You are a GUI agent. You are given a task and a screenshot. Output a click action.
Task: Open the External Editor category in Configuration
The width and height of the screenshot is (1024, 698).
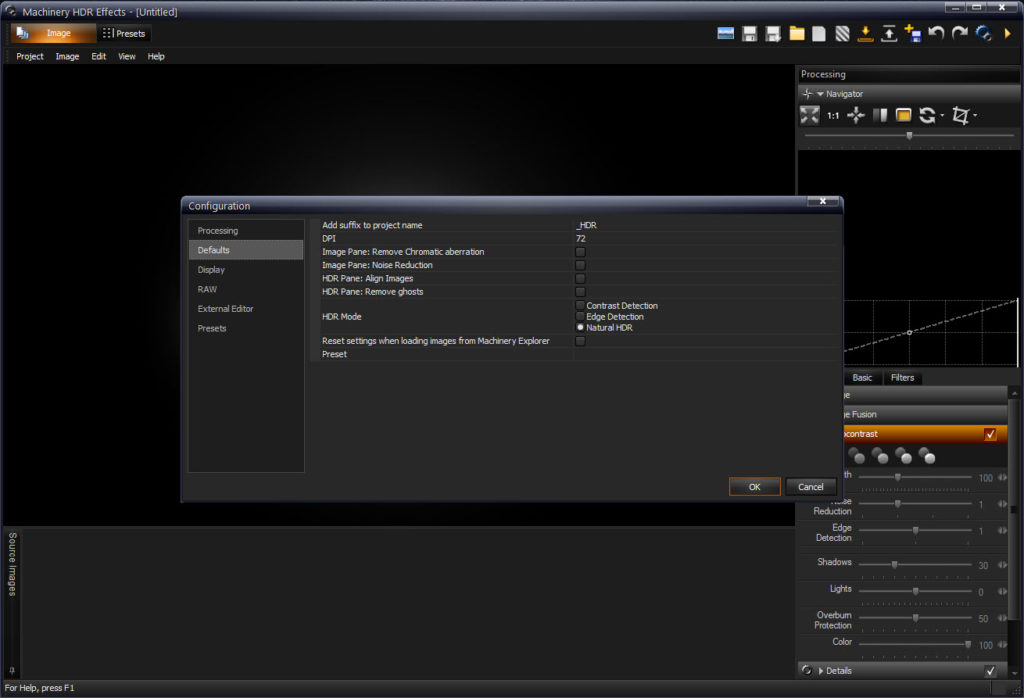(246, 309)
